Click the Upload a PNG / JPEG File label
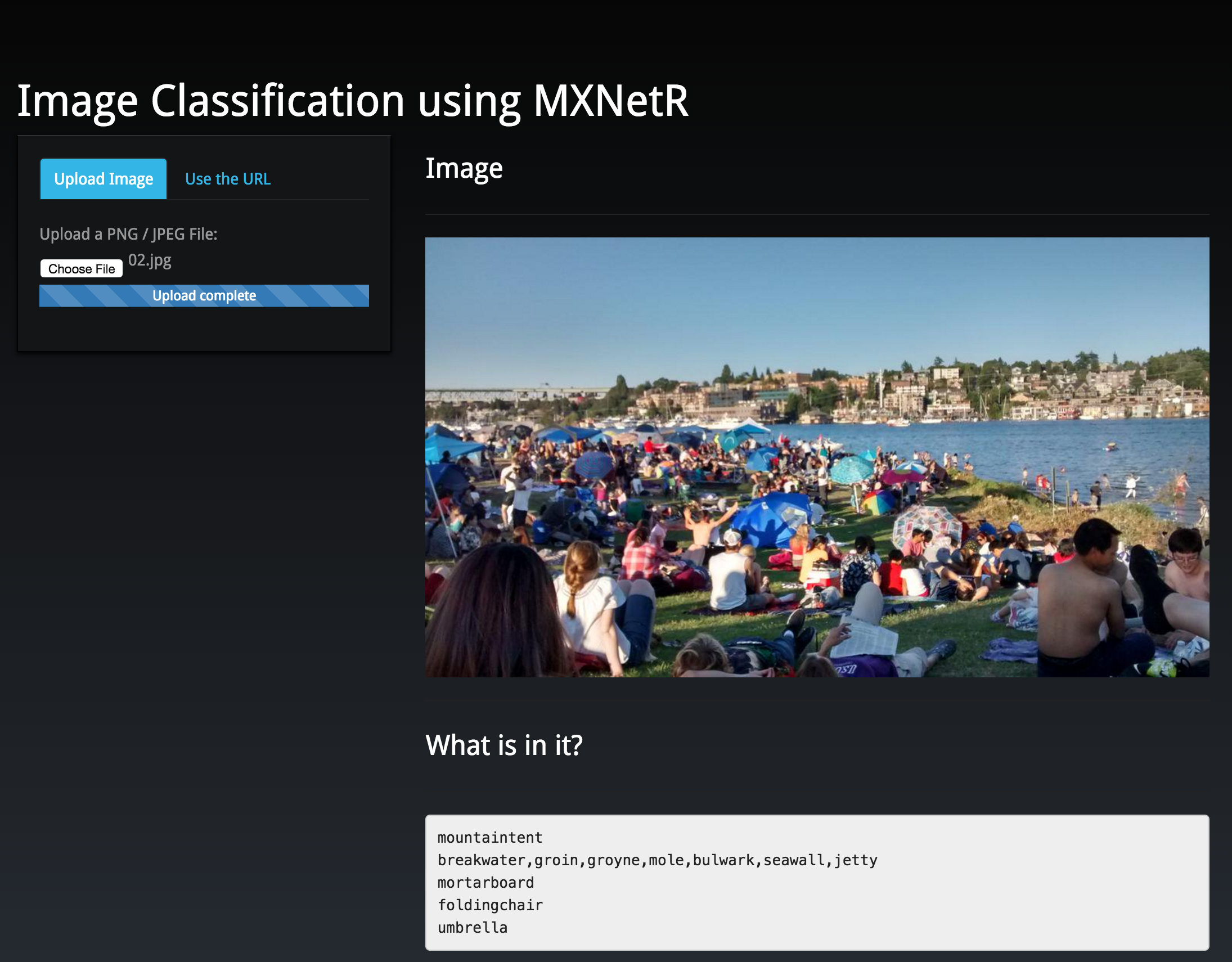This screenshot has width=1232, height=962. 128,234
